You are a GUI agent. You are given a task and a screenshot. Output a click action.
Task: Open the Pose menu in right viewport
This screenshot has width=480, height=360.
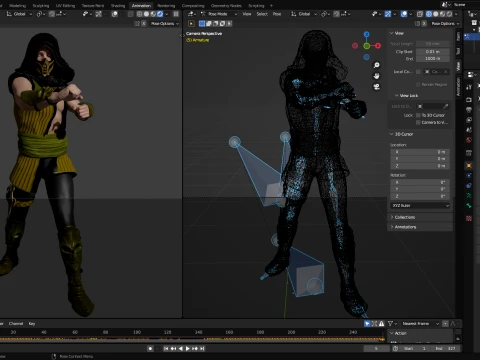click(x=277, y=14)
